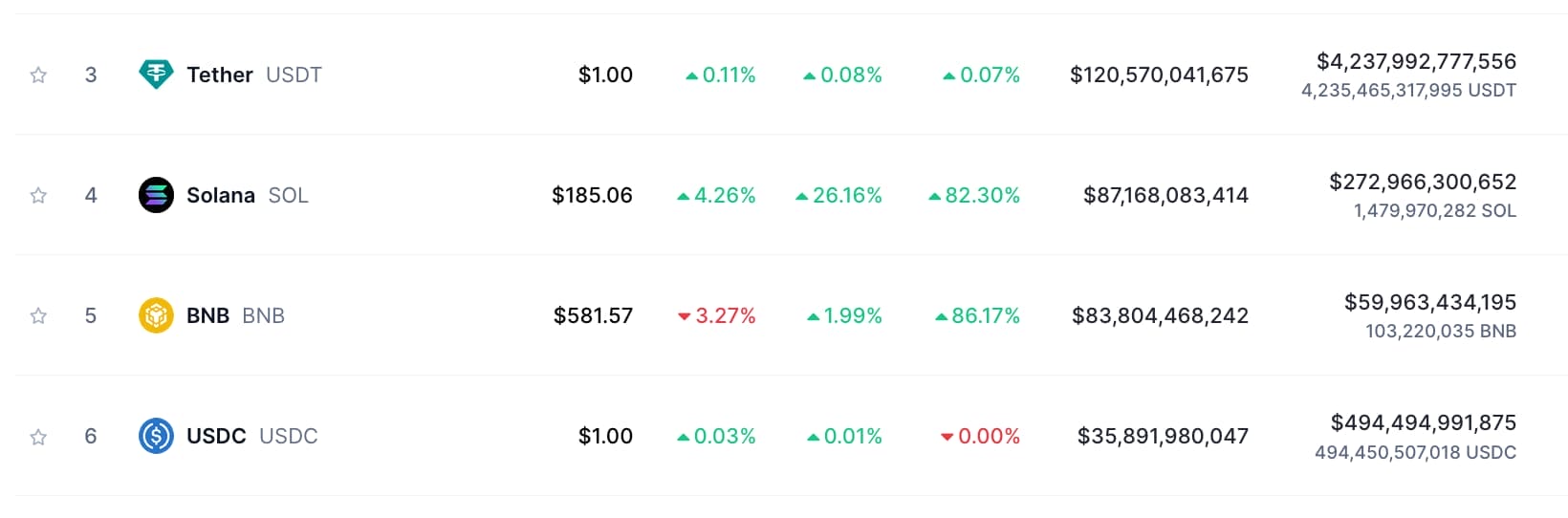This screenshot has height=518, width=1568.
Task: Click Solana's price of $185.06
Action: pos(592,195)
